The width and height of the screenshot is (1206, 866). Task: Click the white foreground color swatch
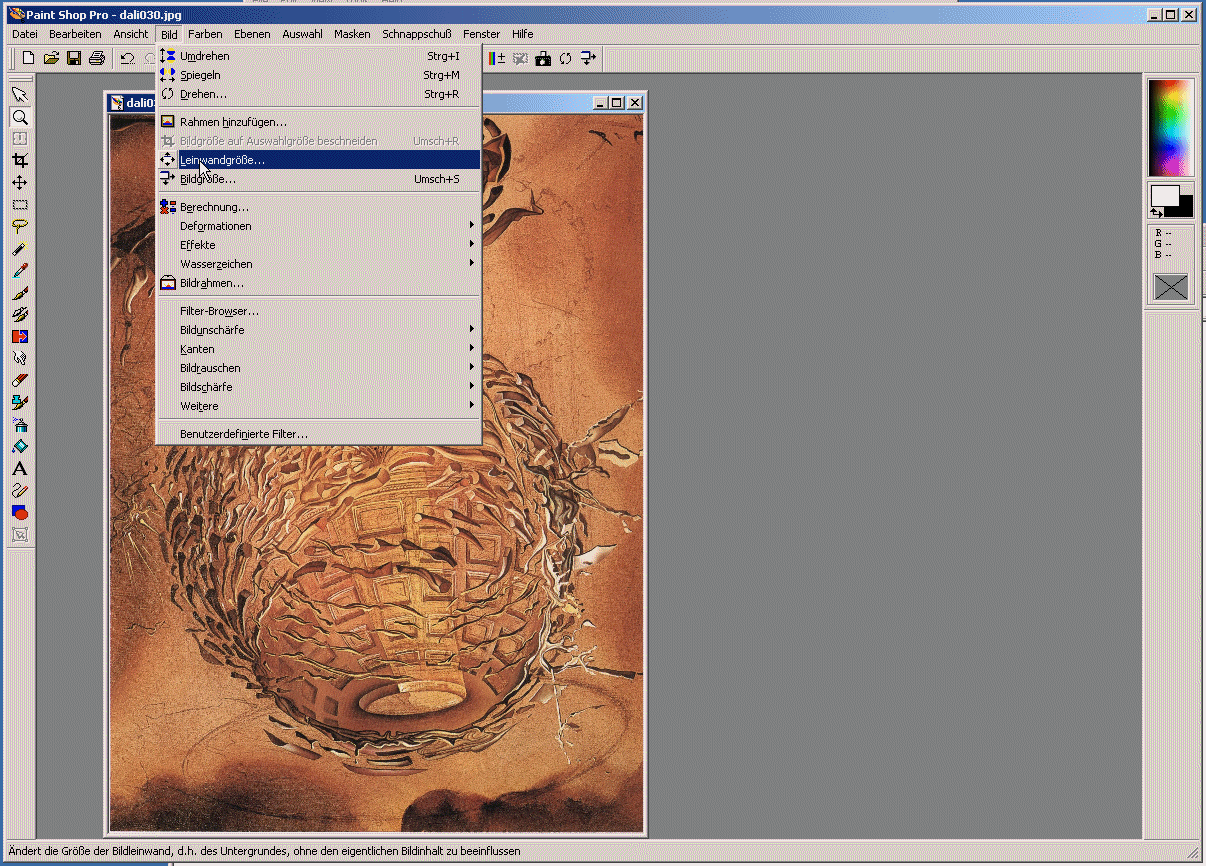[x=1164, y=195]
